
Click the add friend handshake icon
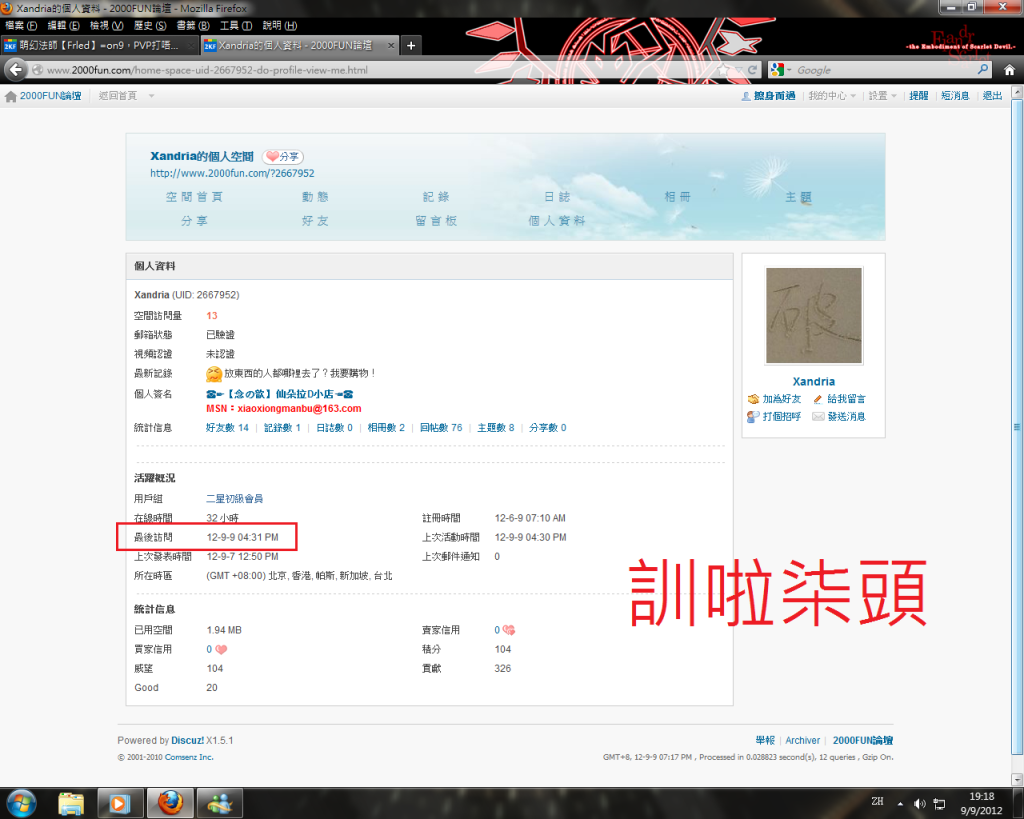(754, 399)
